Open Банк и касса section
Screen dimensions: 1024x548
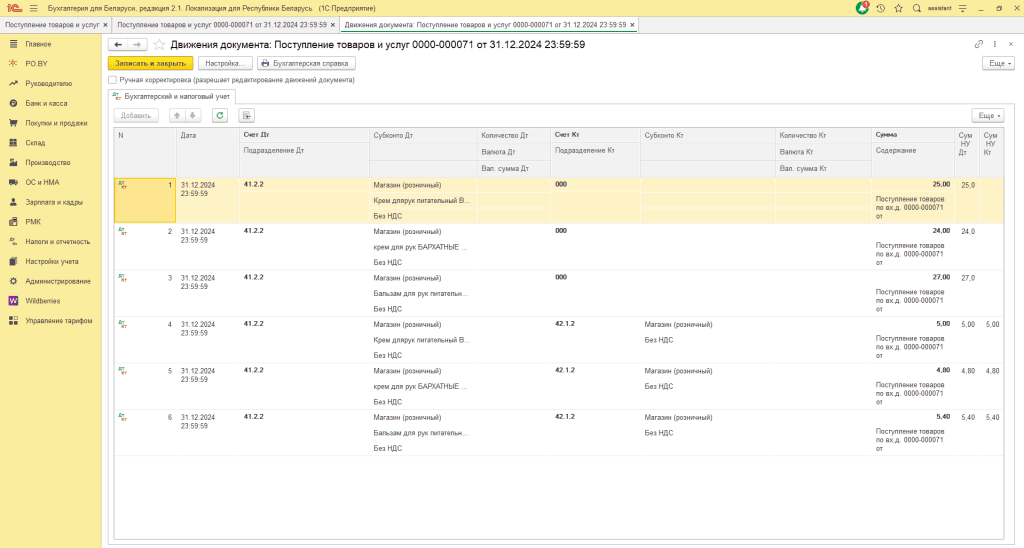tap(46, 103)
